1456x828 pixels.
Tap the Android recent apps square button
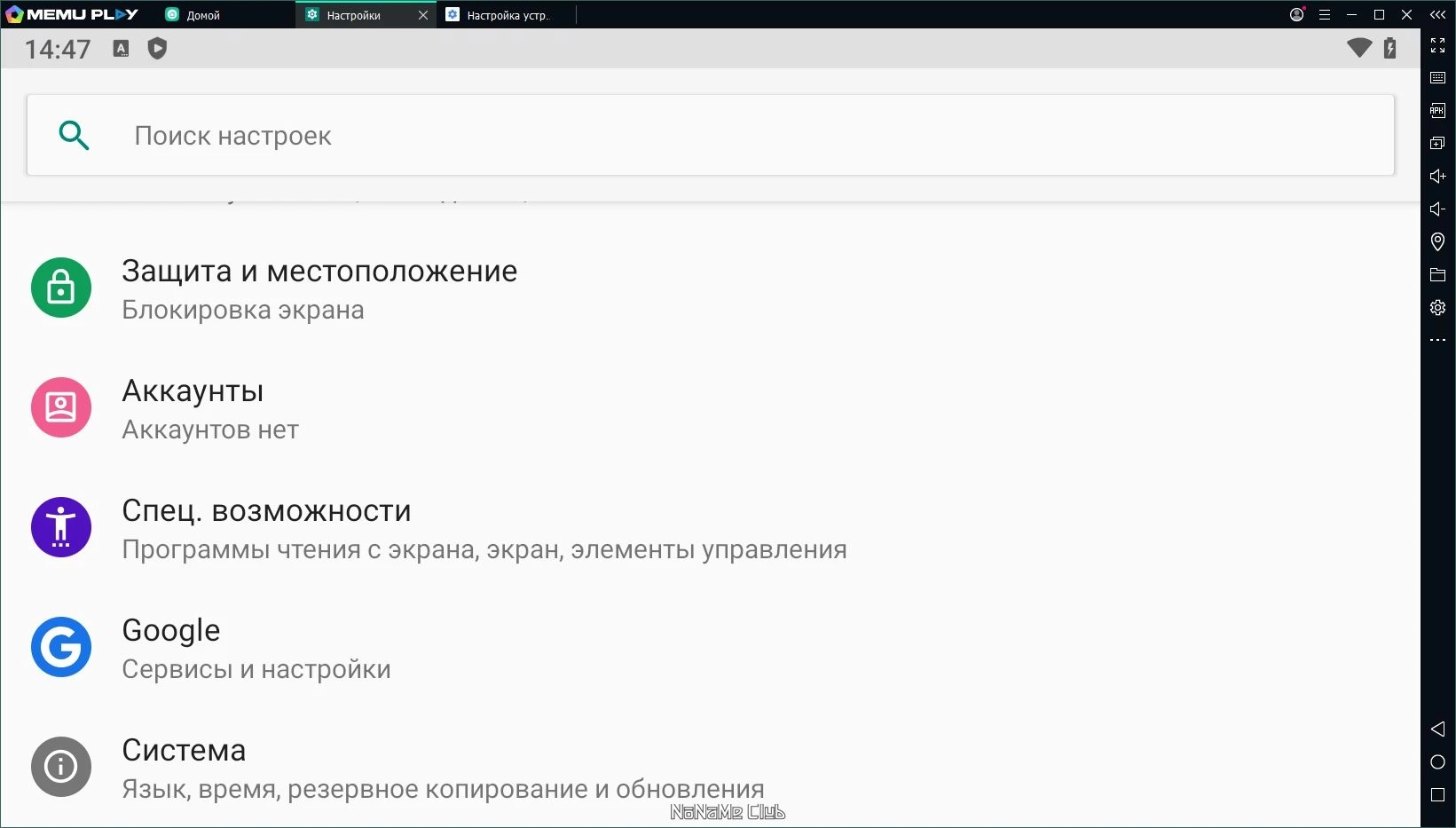(1438, 795)
